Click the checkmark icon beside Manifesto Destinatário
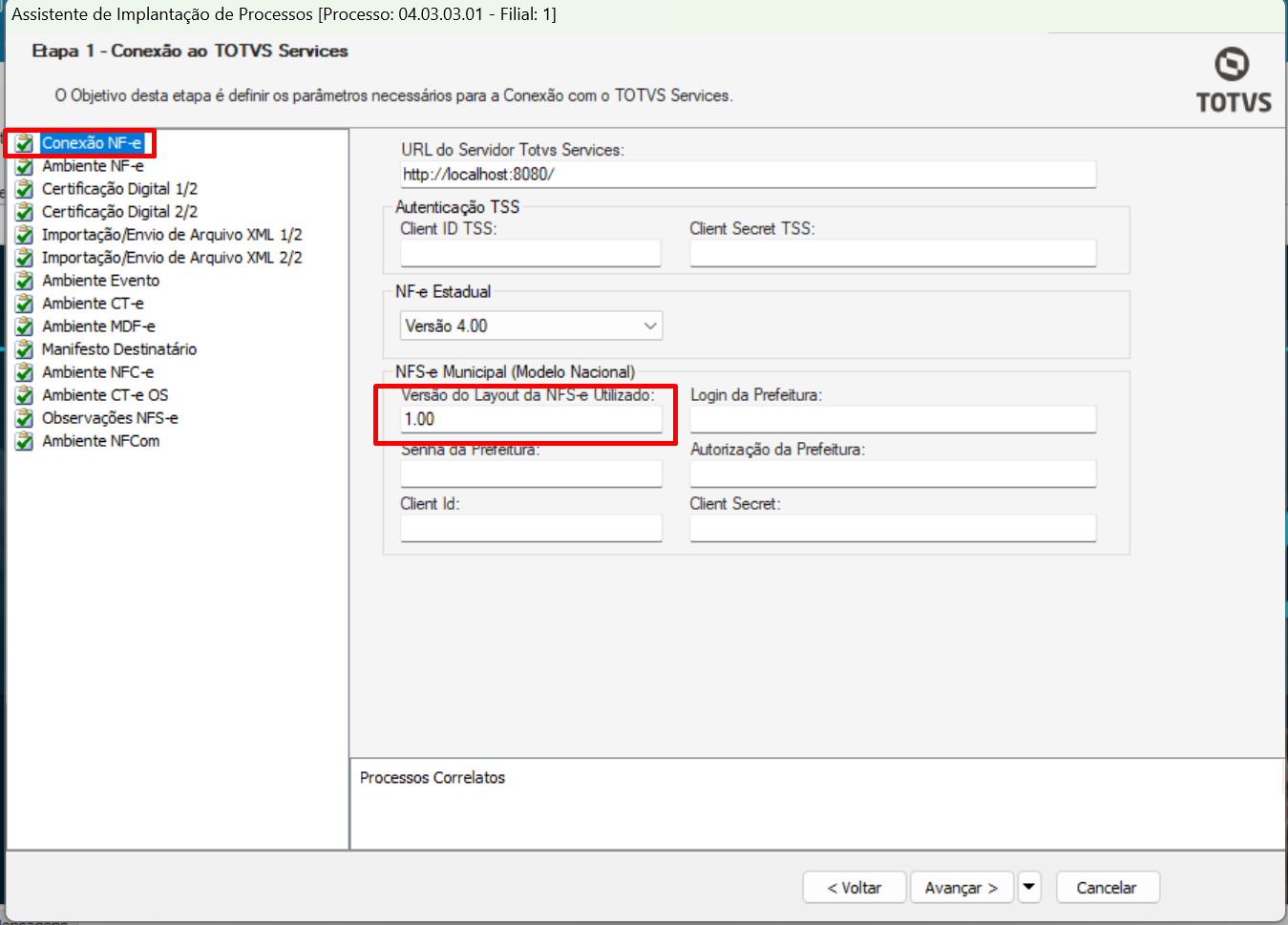Screen dimensions: 1288x925 pos(25,350)
